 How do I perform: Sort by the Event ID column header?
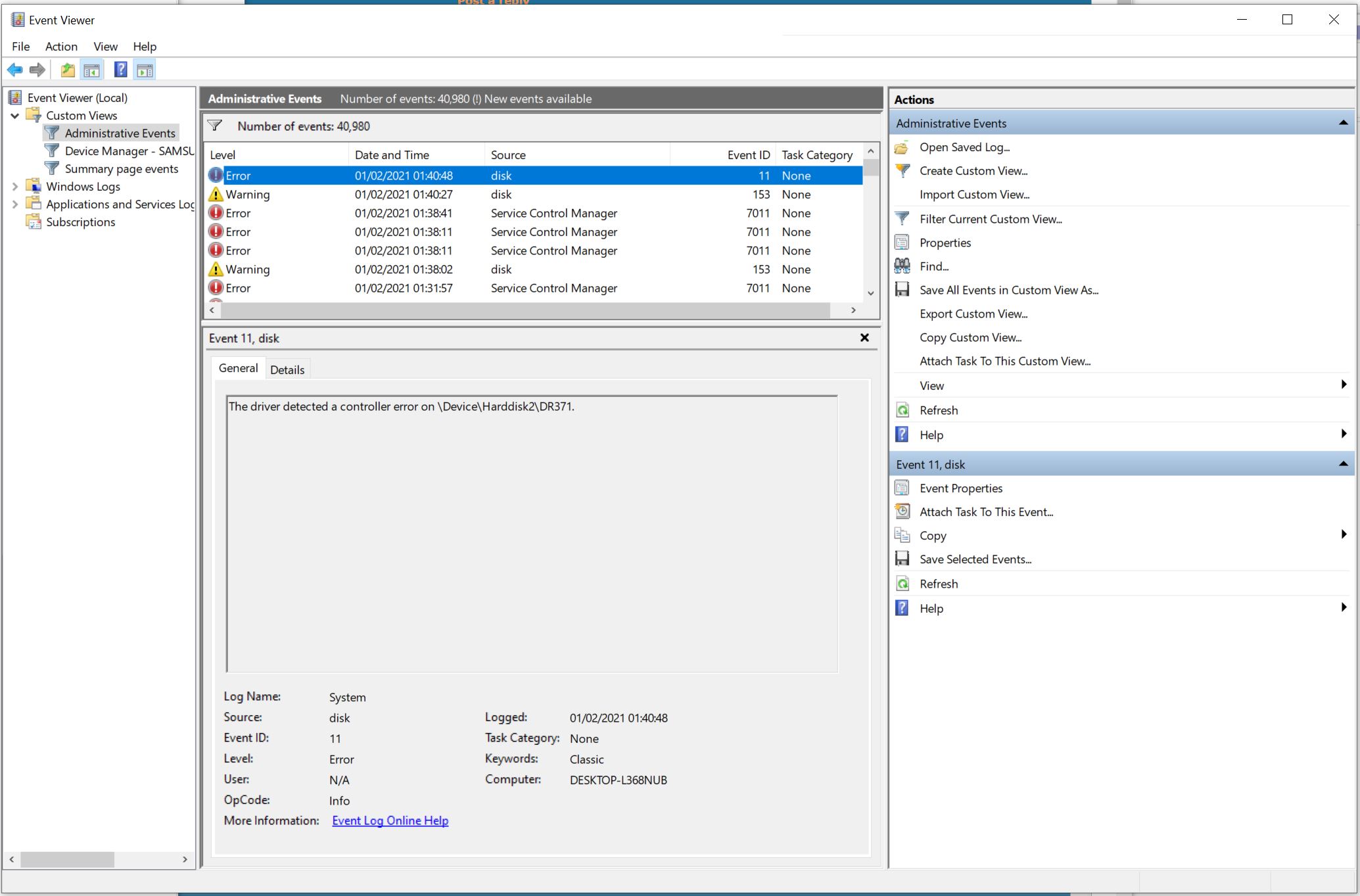[723, 155]
